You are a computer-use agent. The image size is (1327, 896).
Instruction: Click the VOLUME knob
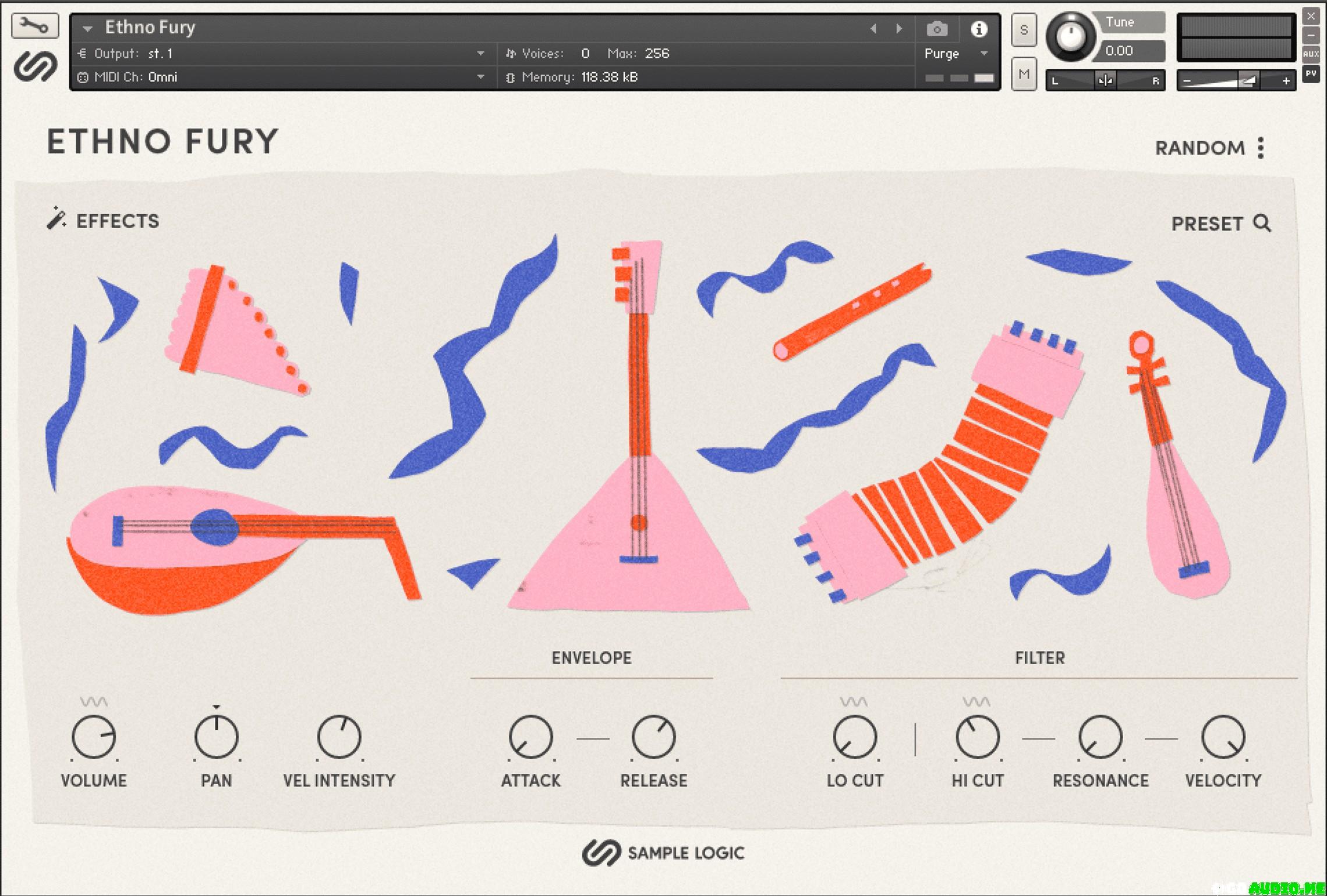click(x=94, y=736)
